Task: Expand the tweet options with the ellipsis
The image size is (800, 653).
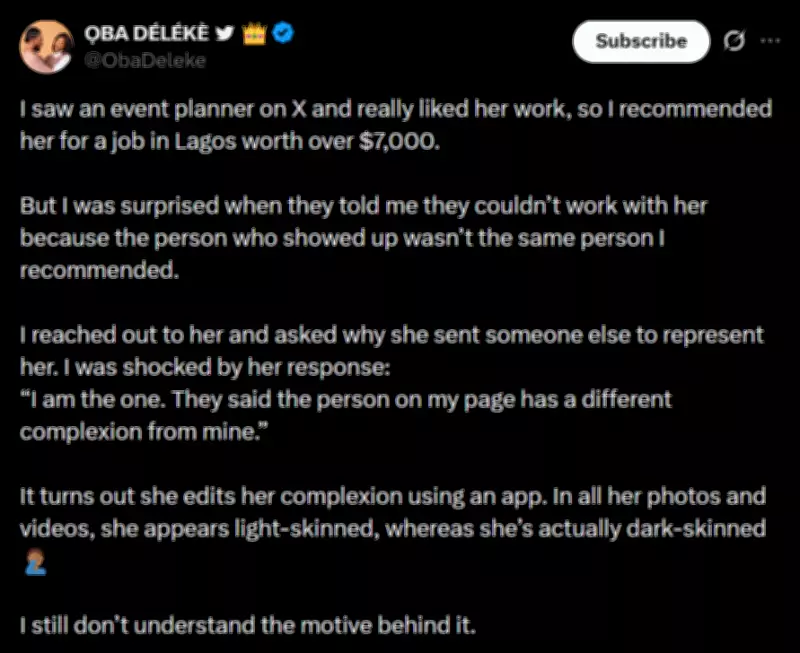Action: (x=772, y=42)
